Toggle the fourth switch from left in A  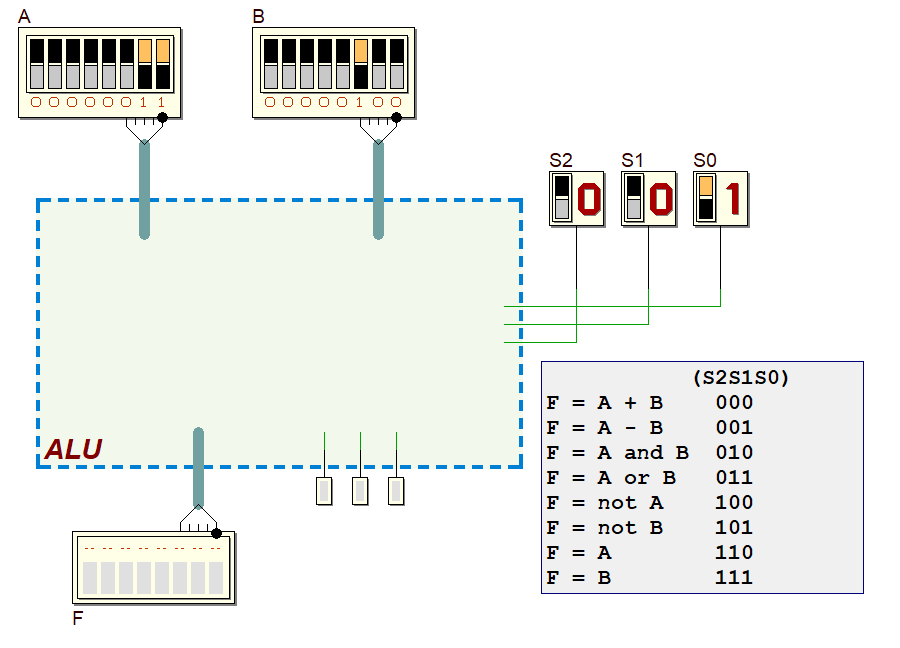[91, 64]
